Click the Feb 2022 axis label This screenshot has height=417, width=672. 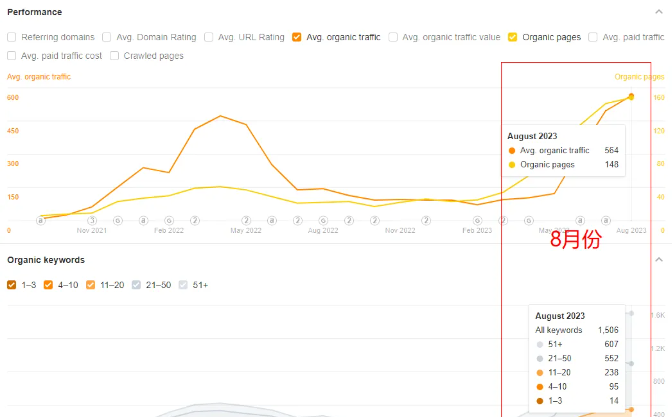click(169, 231)
